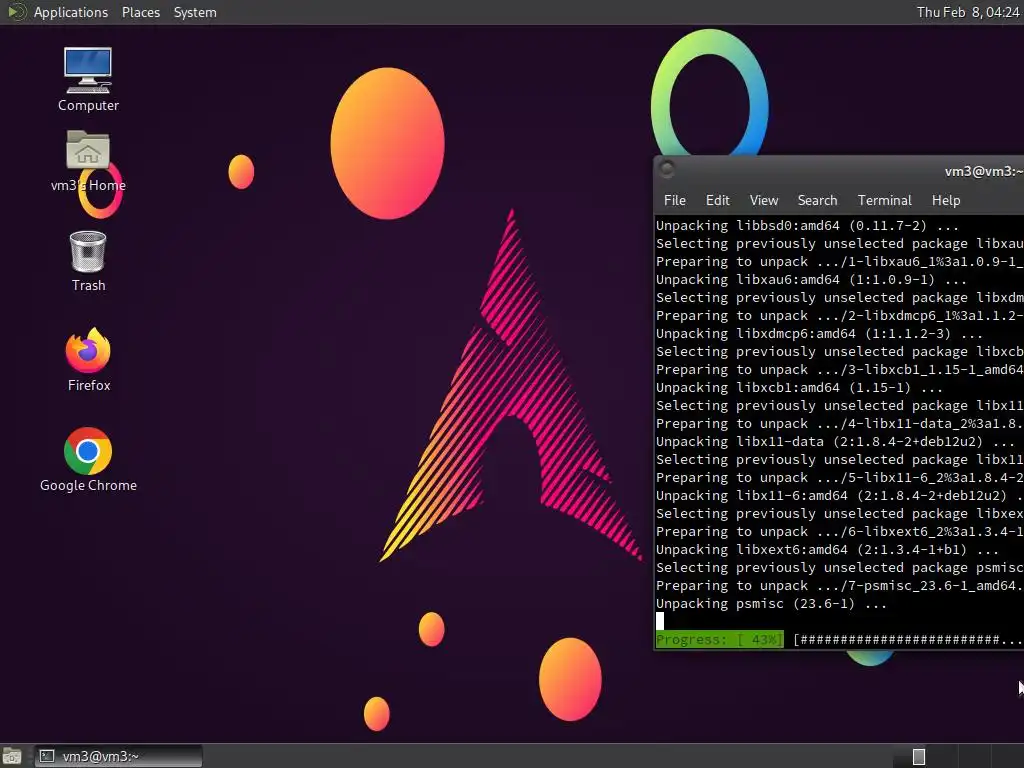Click the line 'Unpacking libxcb1:amd64 (1.15-1) ...'
Screen dimensions: 1024x768
click(799, 387)
